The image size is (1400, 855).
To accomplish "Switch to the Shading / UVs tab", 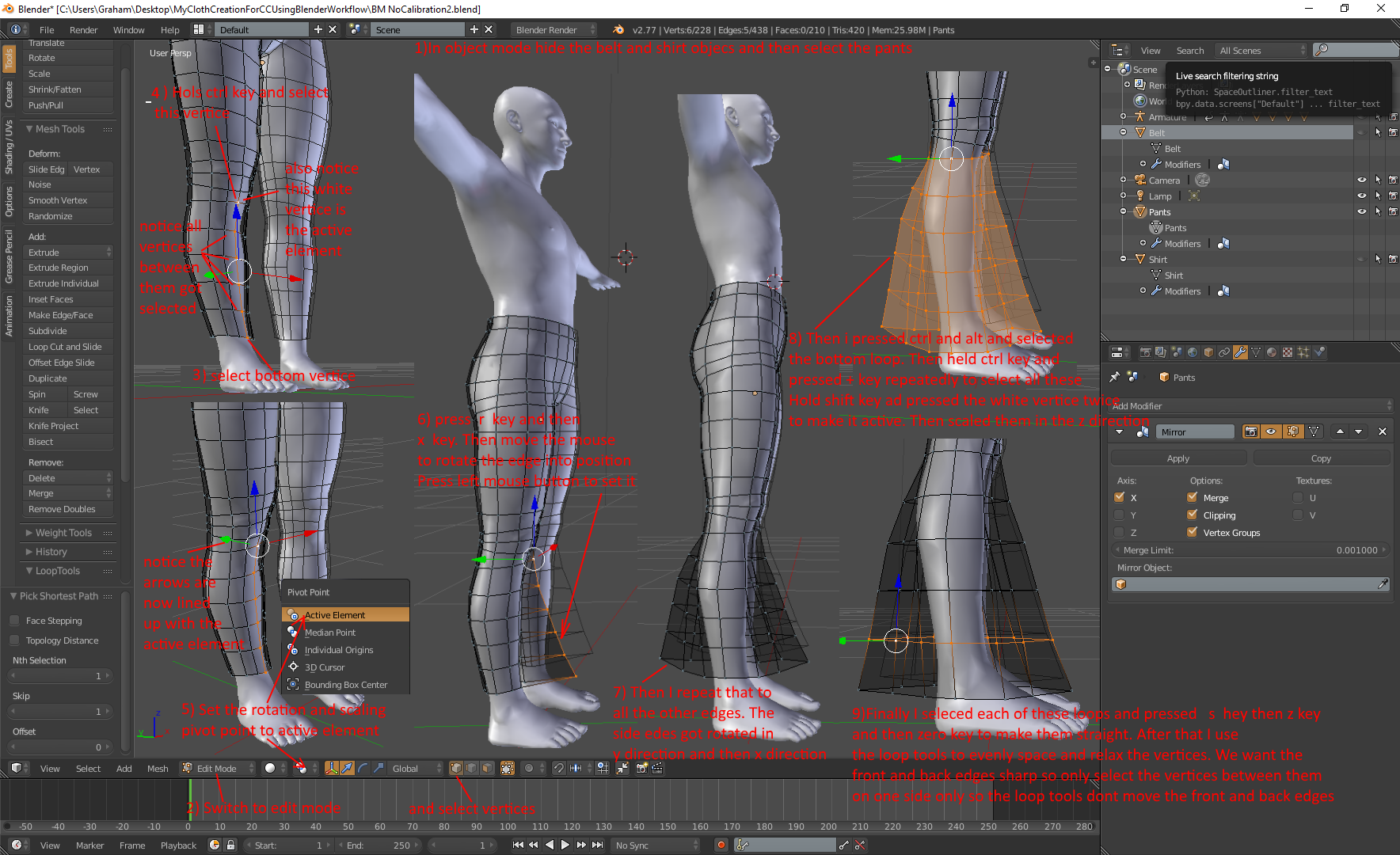I will coord(9,147).
